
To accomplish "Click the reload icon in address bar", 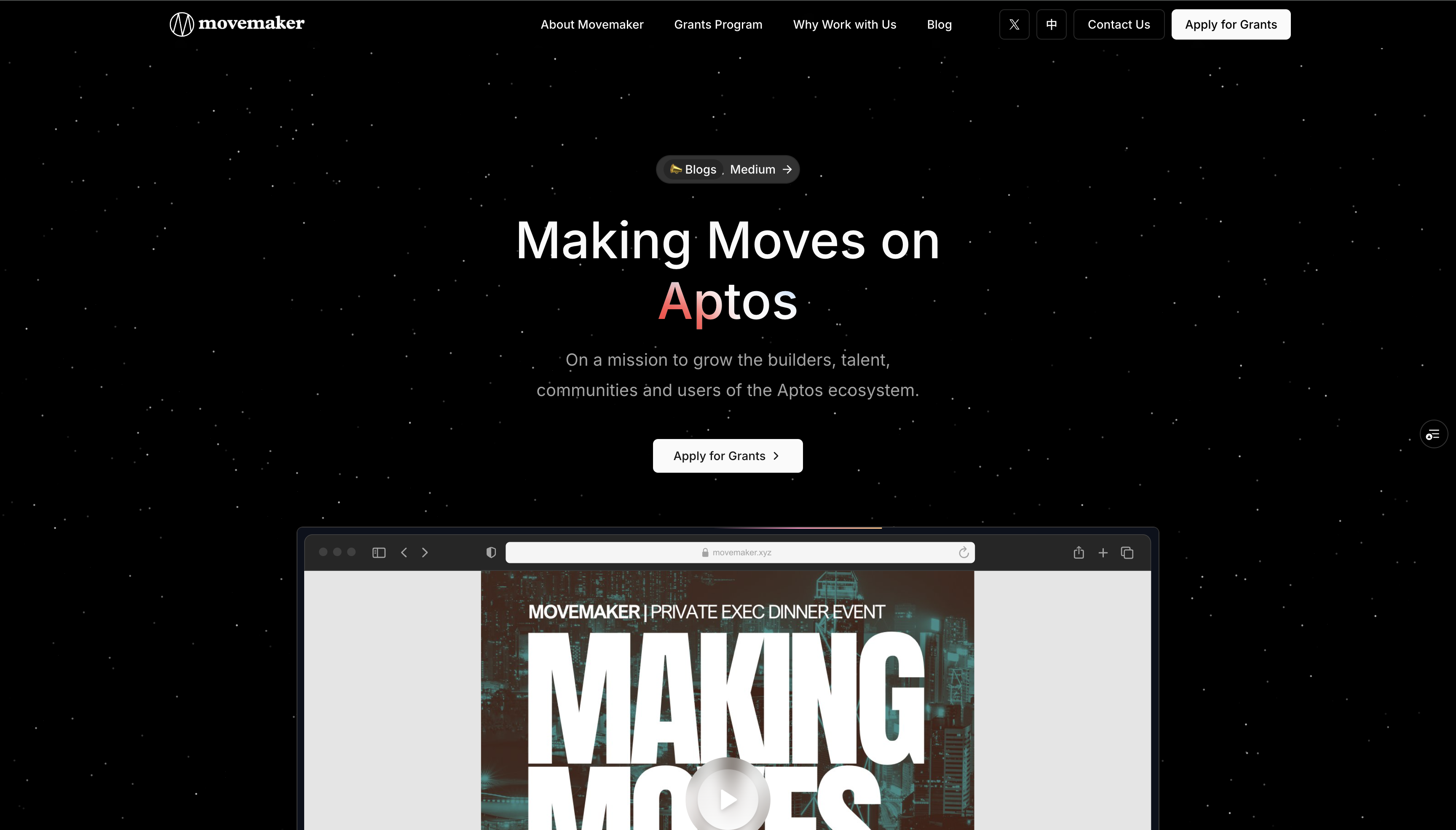I will tap(963, 552).
